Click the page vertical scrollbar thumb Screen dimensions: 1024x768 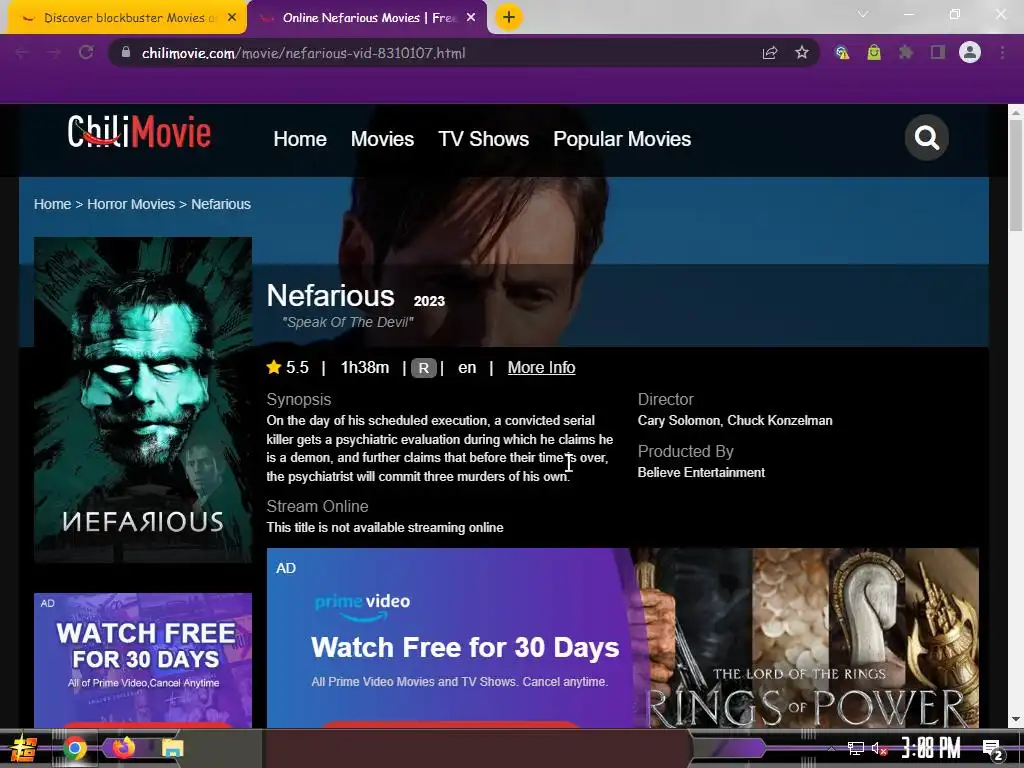pos(1016,174)
